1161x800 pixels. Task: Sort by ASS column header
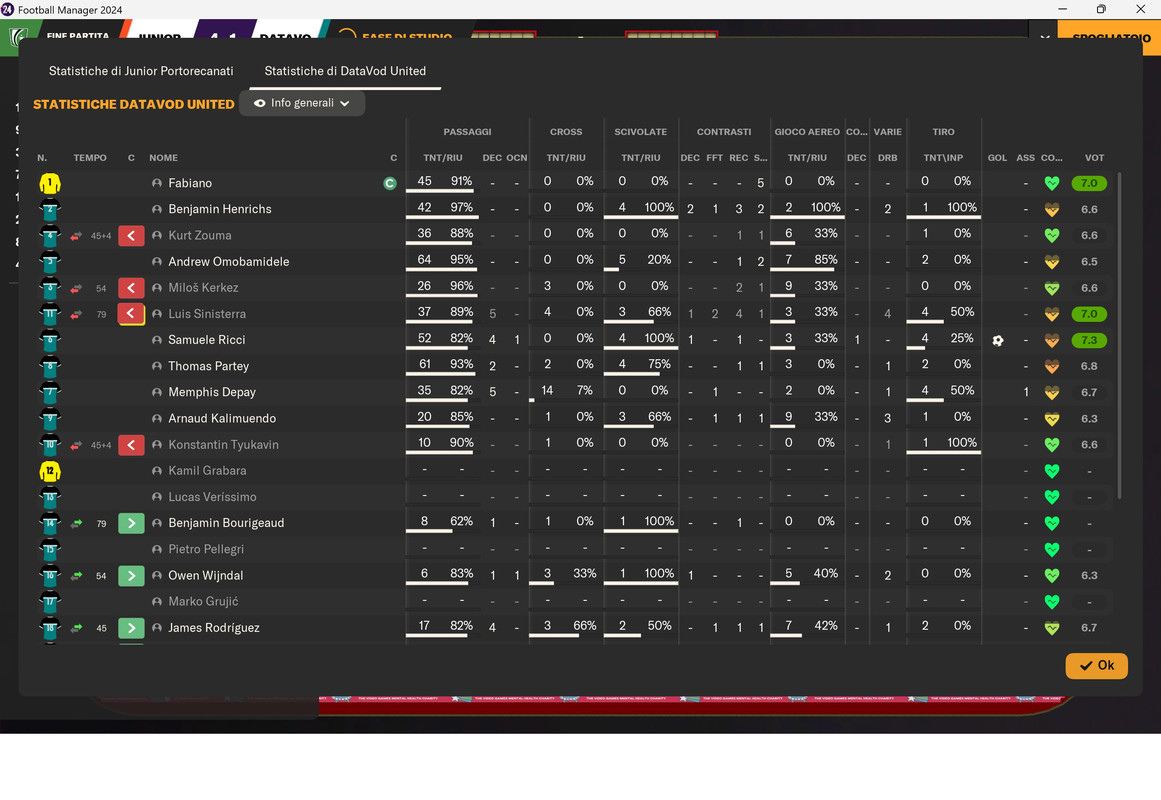1025,158
